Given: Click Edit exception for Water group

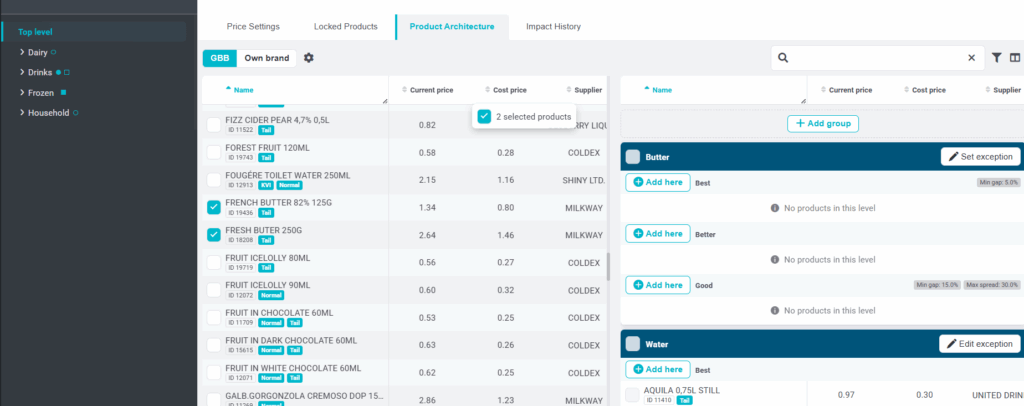Looking at the screenshot, I should tap(980, 344).
